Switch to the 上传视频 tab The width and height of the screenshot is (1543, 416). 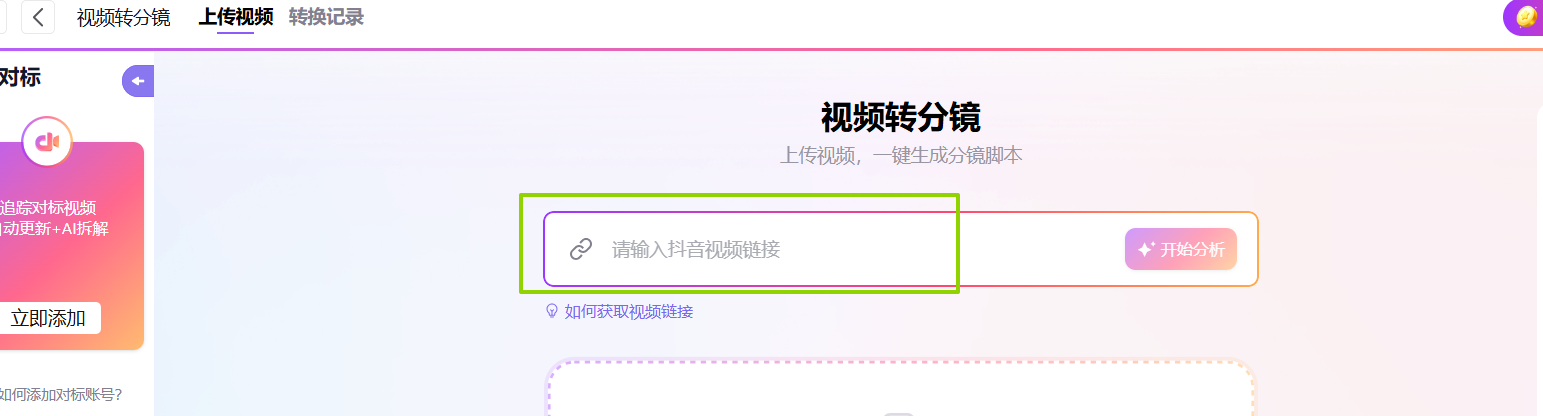(235, 17)
